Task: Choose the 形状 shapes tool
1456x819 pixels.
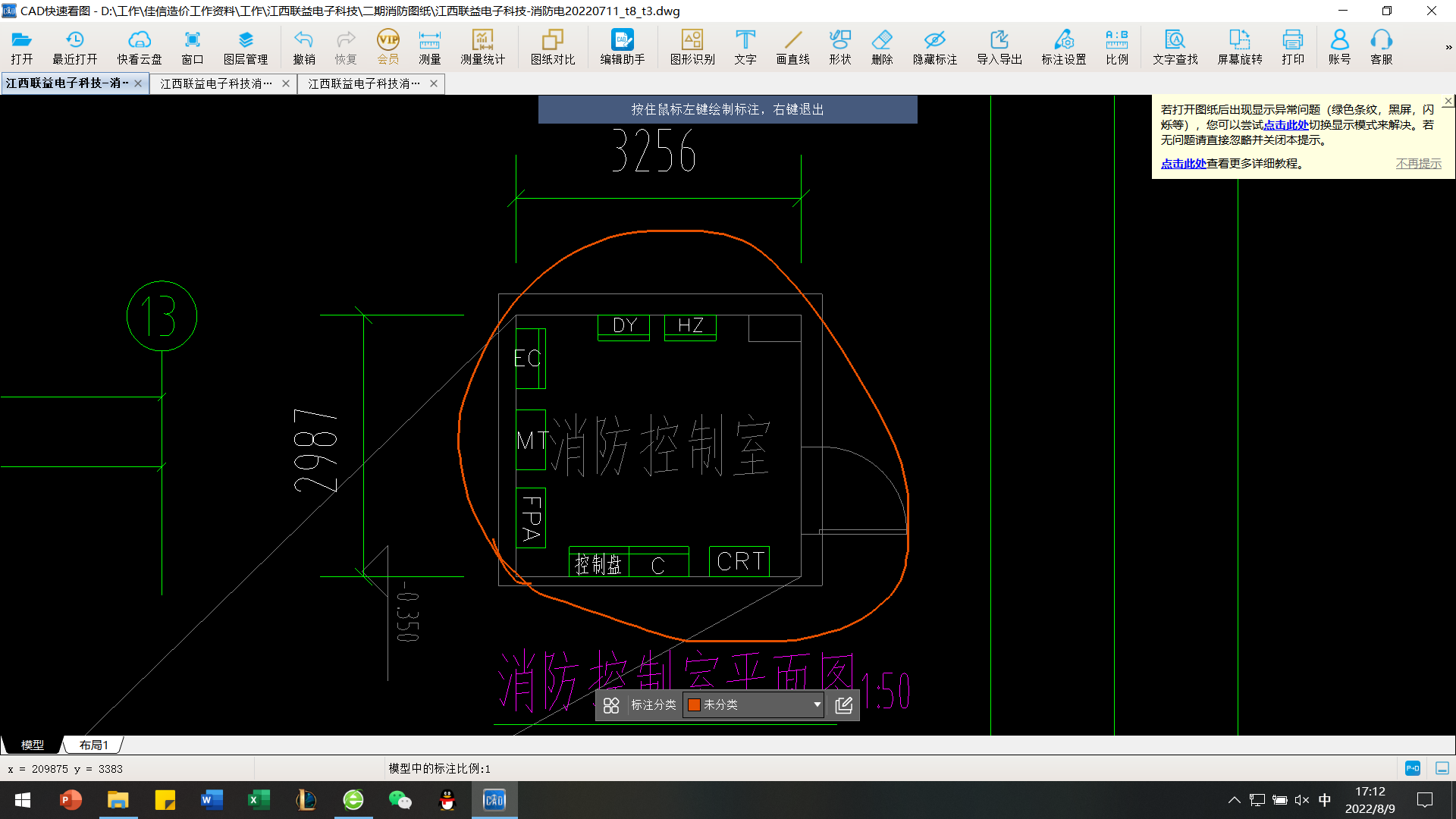Action: [x=840, y=47]
